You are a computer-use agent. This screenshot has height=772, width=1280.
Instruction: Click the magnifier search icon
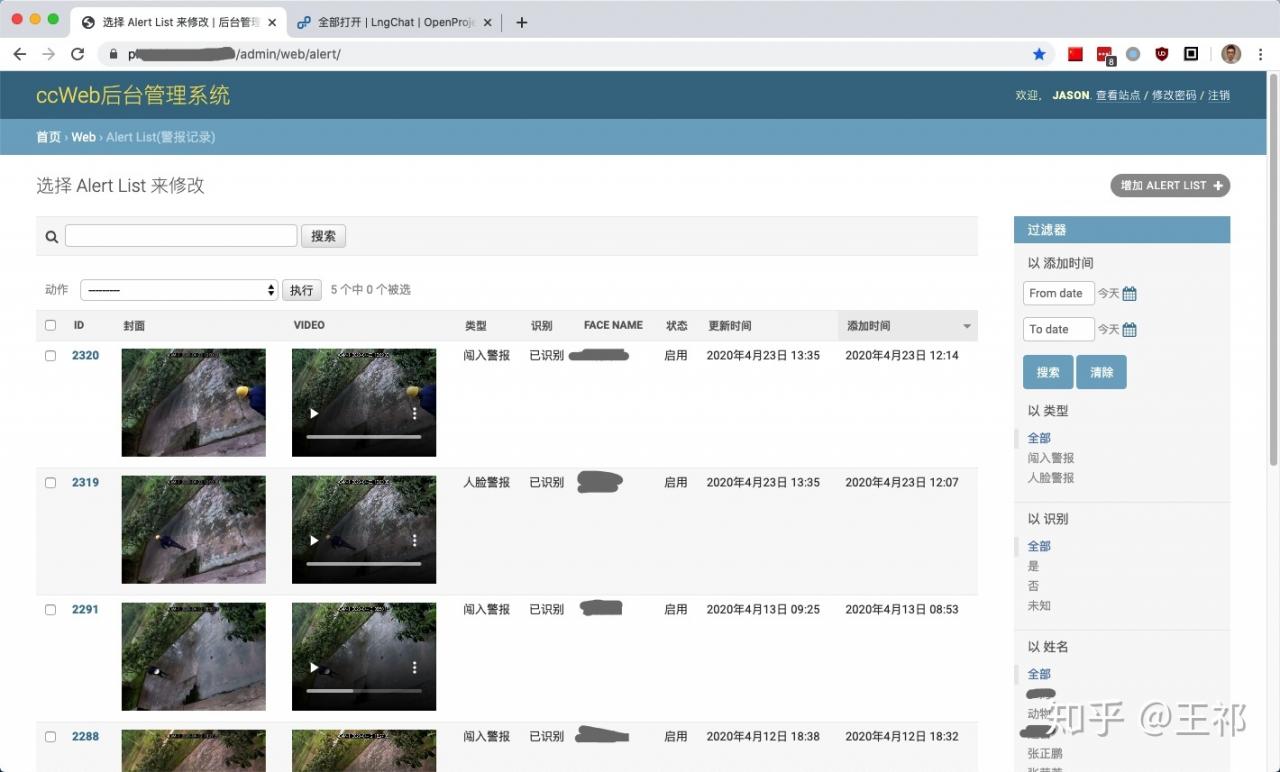click(x=52, y=237)
